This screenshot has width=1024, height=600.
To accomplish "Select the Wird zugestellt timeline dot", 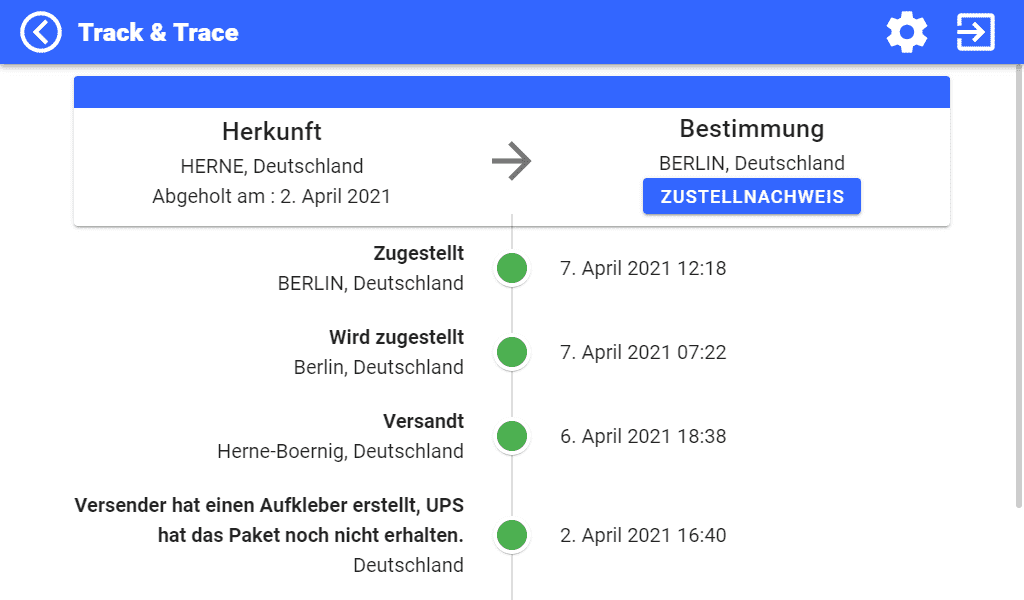I will pos(512,352).
